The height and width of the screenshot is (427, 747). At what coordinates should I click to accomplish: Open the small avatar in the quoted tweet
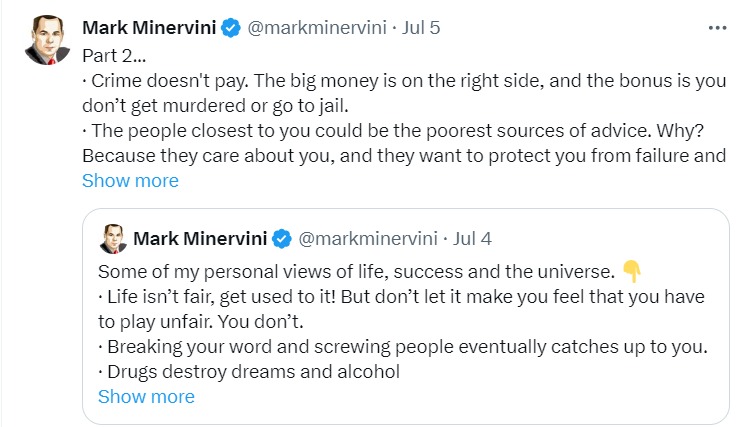tap(112, 239)
